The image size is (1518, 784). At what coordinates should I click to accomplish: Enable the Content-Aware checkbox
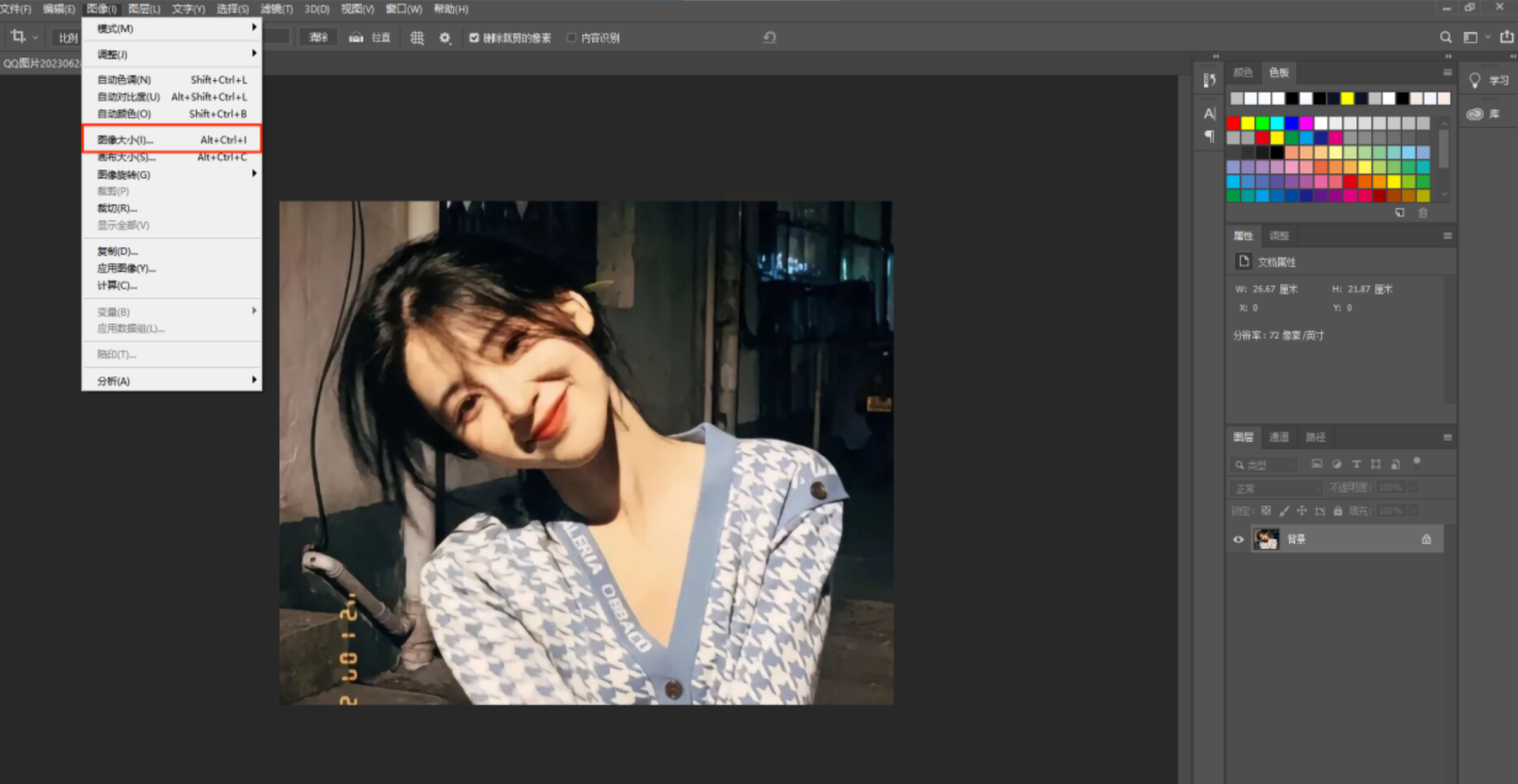(x=571, y=38)
